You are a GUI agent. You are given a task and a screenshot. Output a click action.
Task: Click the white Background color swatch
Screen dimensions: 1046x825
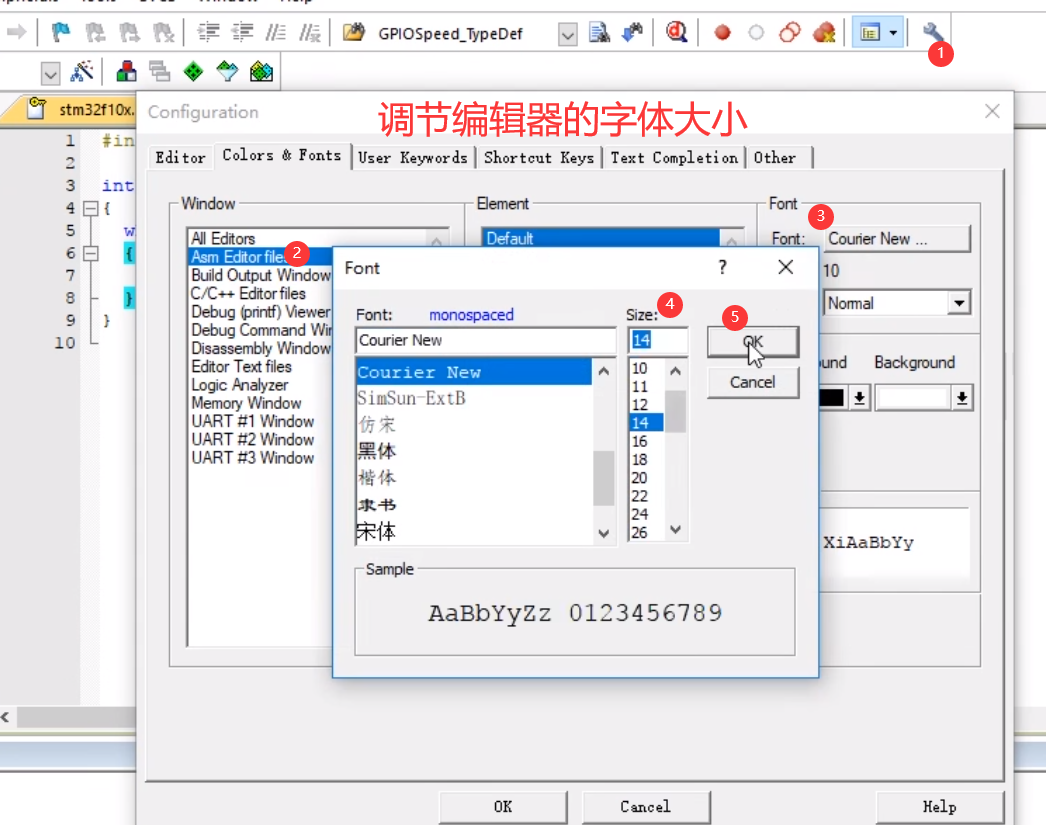point(913,398)
